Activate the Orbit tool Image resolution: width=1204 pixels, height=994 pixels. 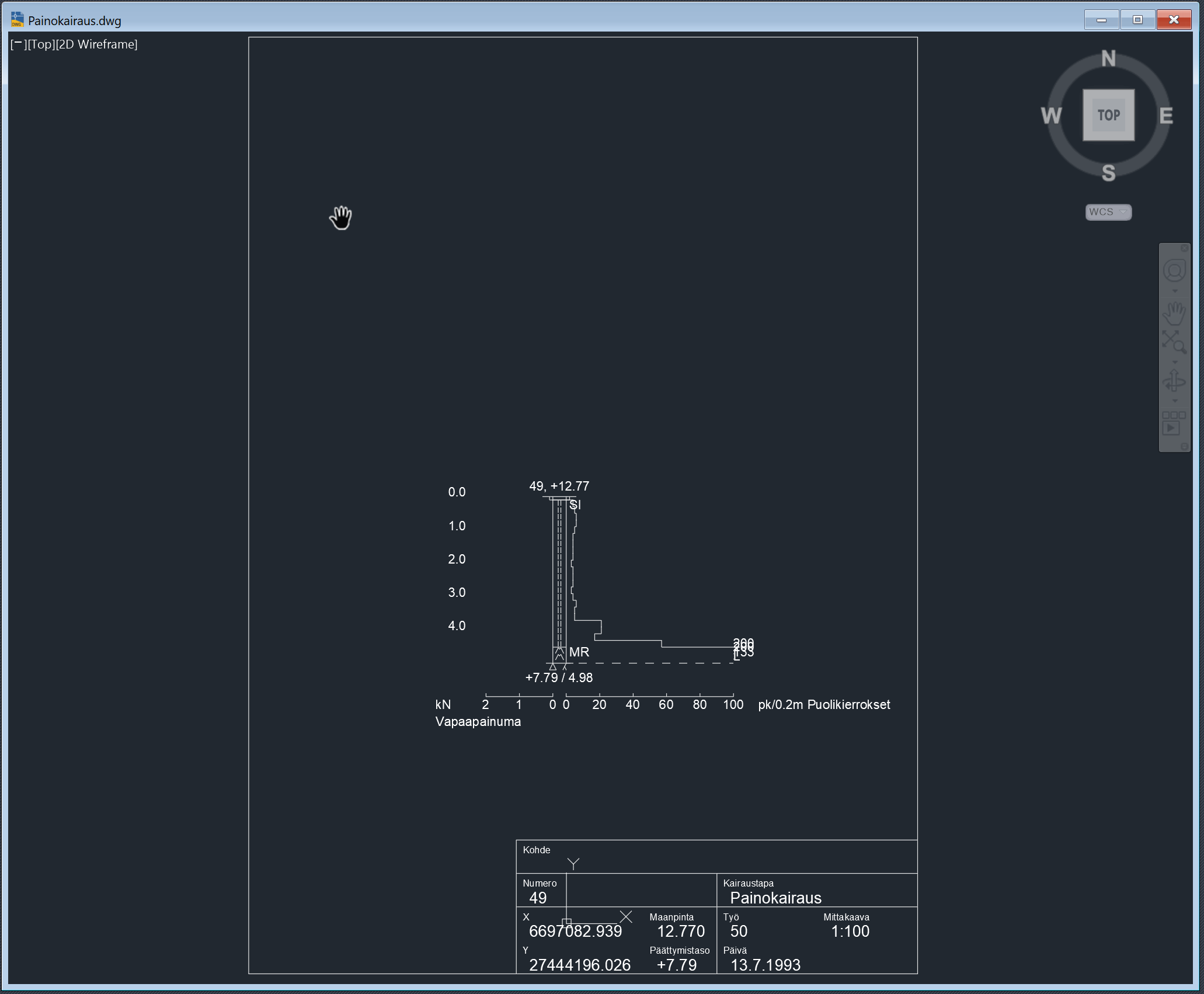1174,381
